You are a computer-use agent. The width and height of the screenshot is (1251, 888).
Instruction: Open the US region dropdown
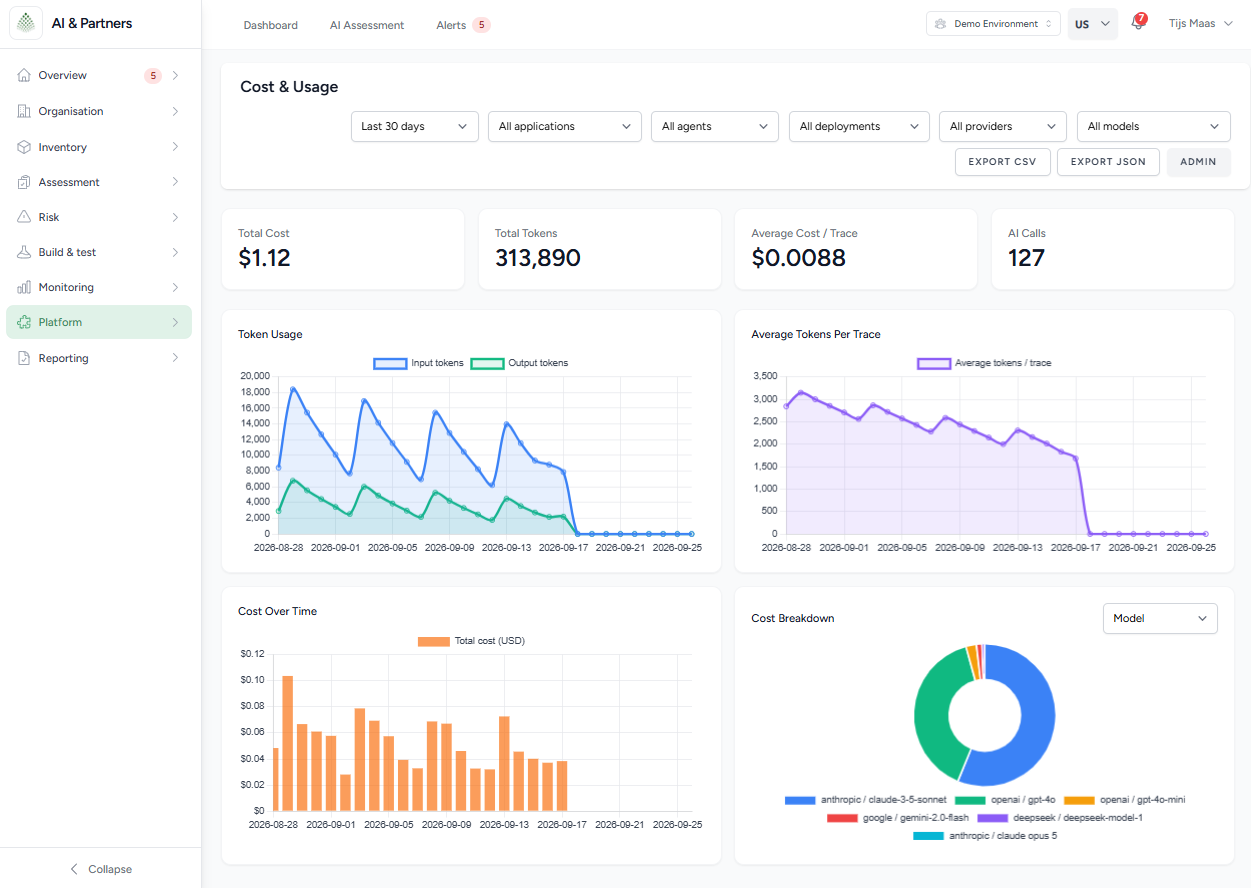coord(1093,24)
